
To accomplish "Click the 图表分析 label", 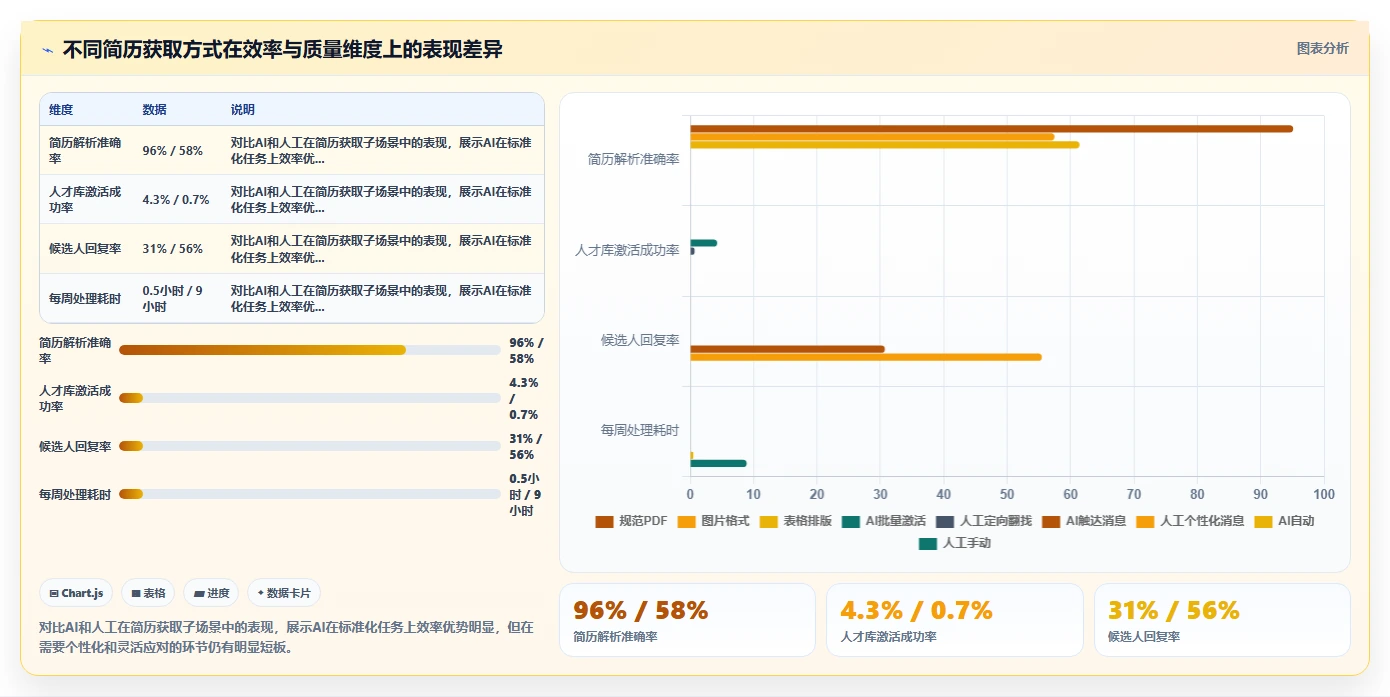I will coord(1322,48).
